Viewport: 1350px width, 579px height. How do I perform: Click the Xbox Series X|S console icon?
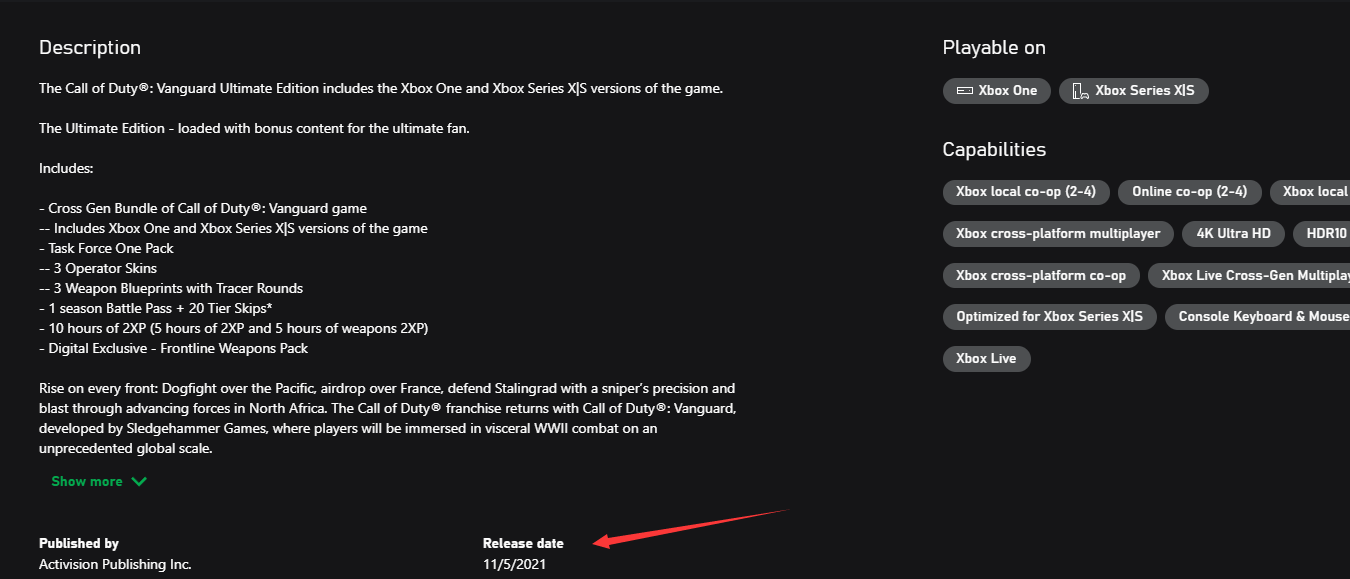(x=1080, y=91)
